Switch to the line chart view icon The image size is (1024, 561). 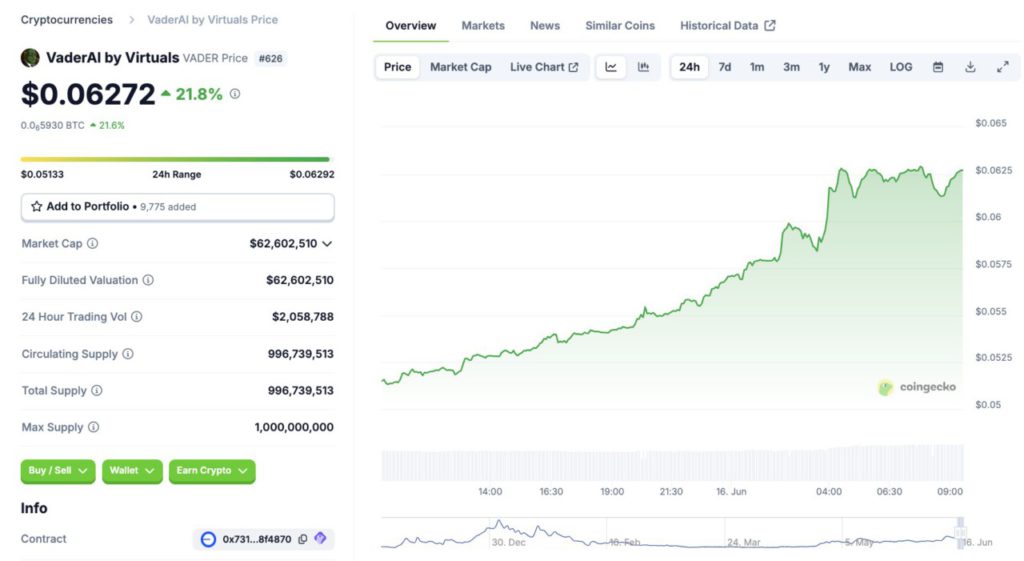(611, 67)
